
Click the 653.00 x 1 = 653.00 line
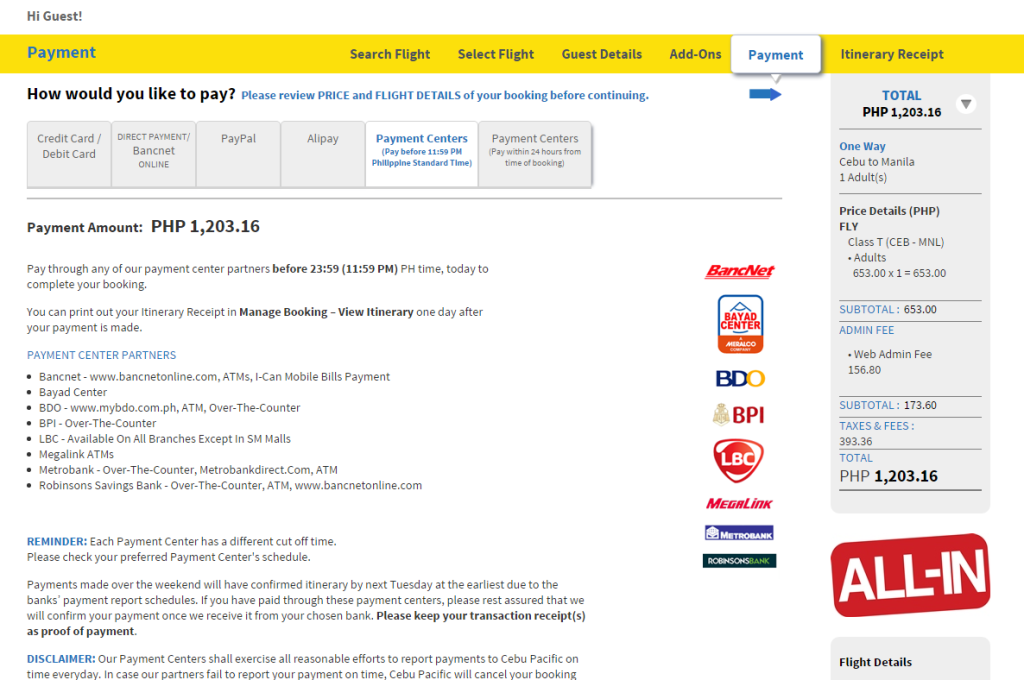(x=899, y=274)
